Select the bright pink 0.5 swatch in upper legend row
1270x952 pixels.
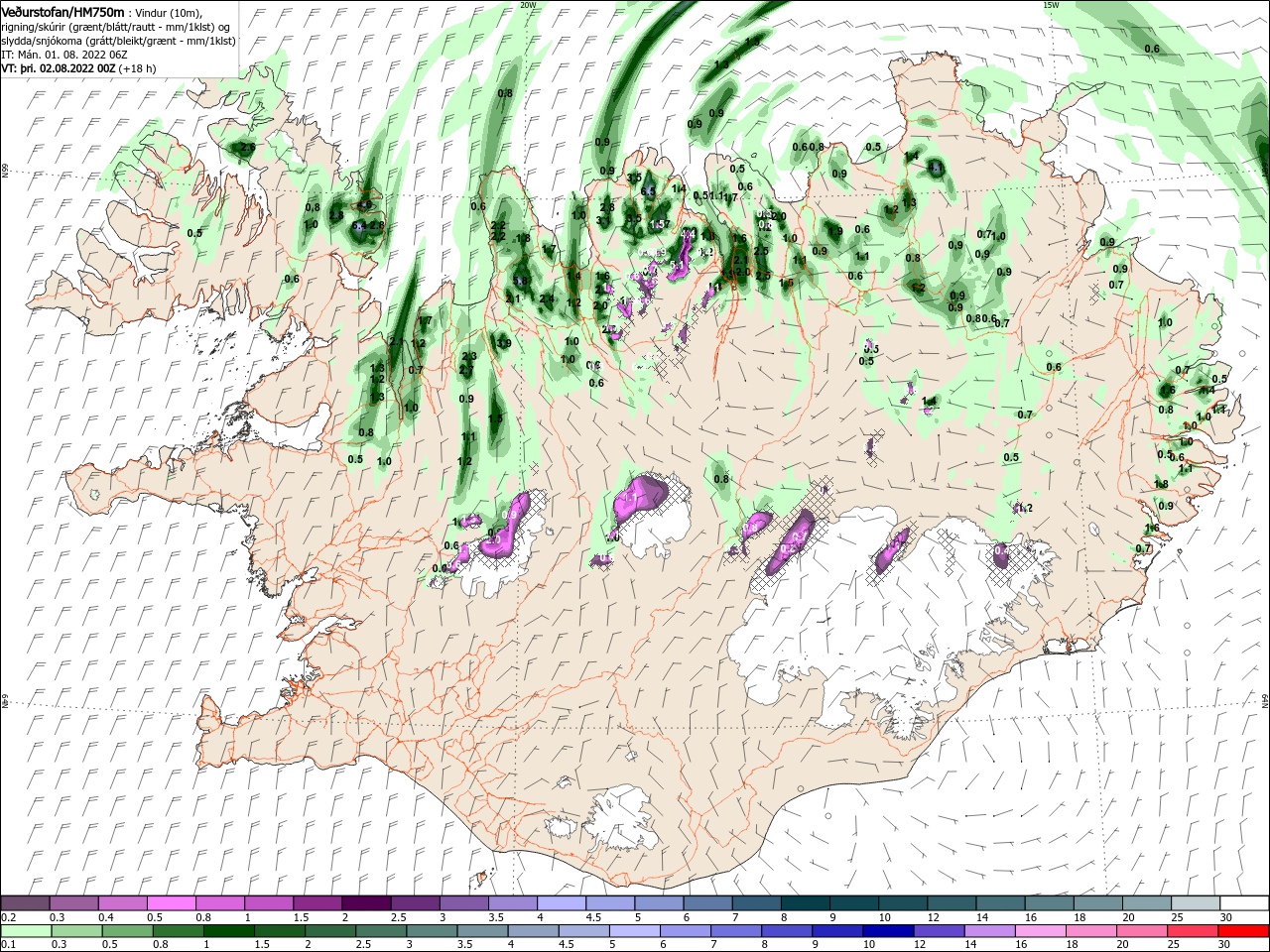172,903
